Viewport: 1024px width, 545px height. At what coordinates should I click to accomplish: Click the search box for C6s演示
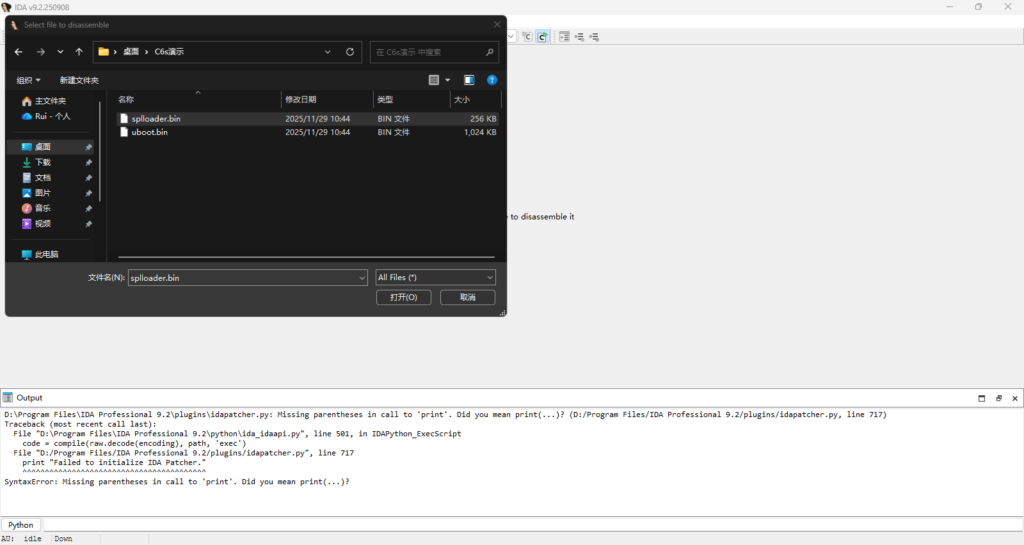coord(428,52)
